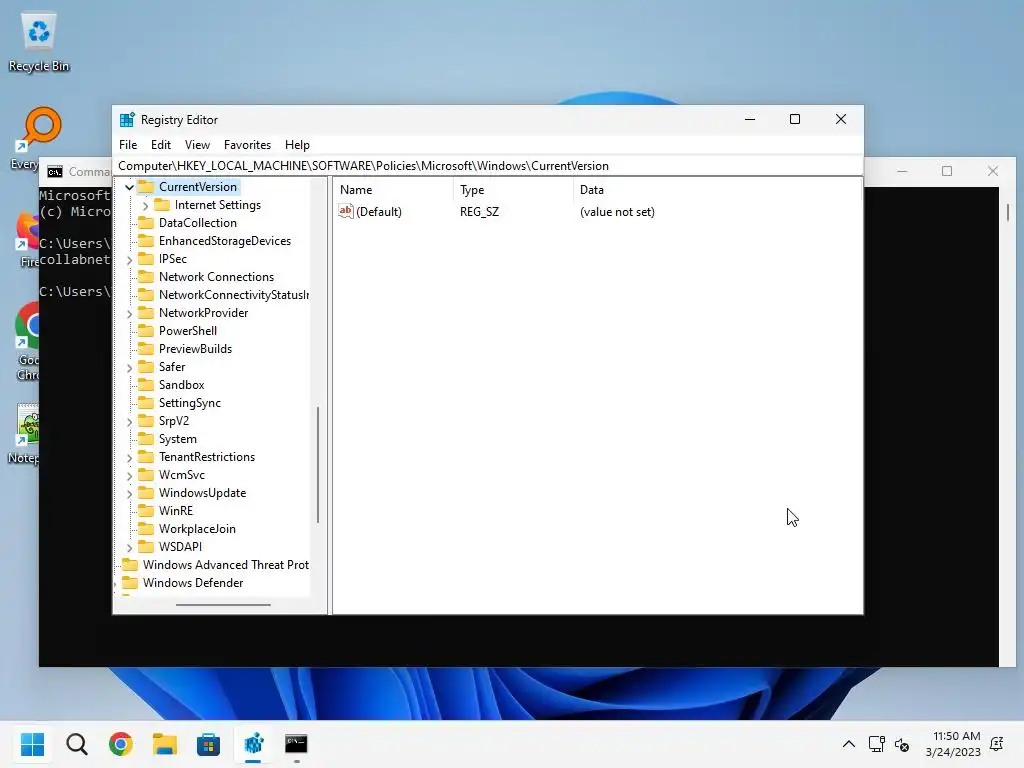Switch to Registry Editor taskbar icon
The width and height of the screenshot is (1024, 768).
pos(253,744)
